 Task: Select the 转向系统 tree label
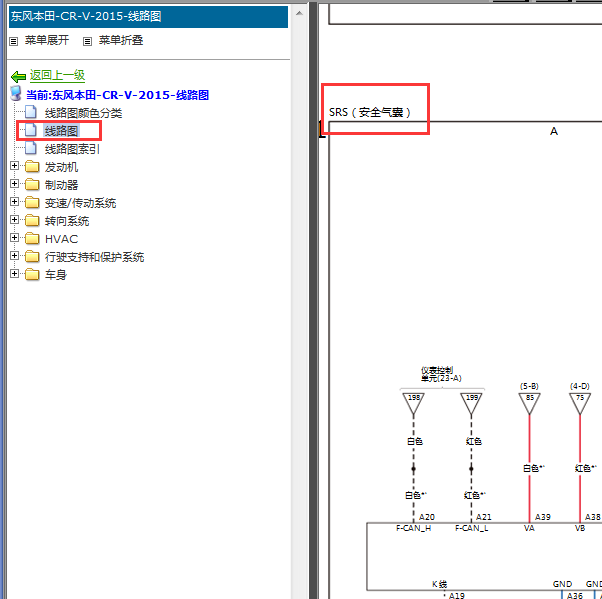[x=67, y=221]
